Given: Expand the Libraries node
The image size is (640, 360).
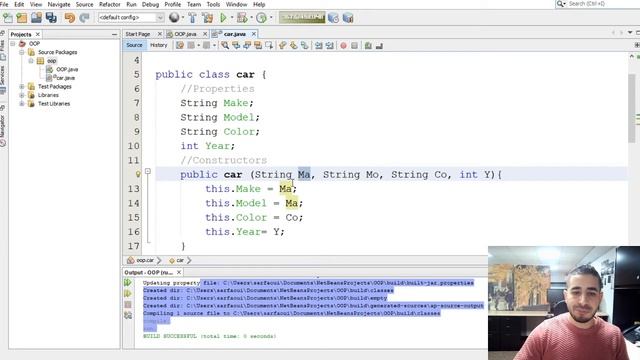Looking at the screenshot, I should click(22, 95).
